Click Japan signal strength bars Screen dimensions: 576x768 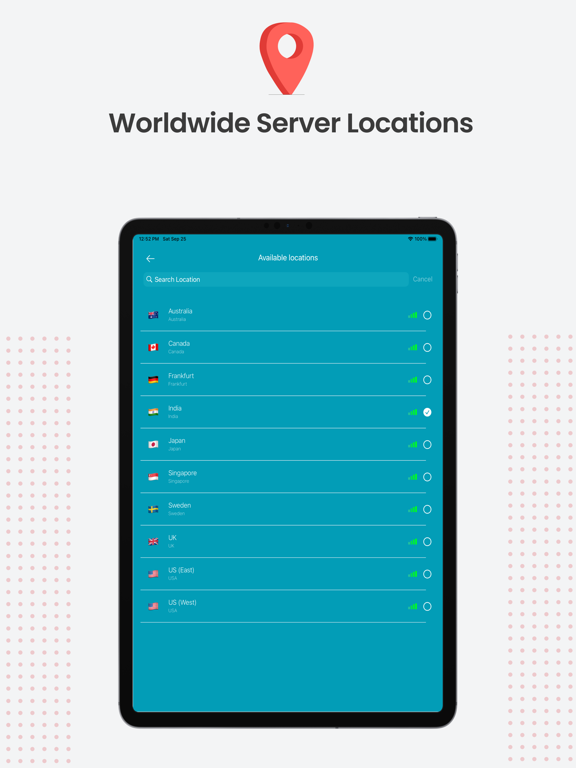412,445
